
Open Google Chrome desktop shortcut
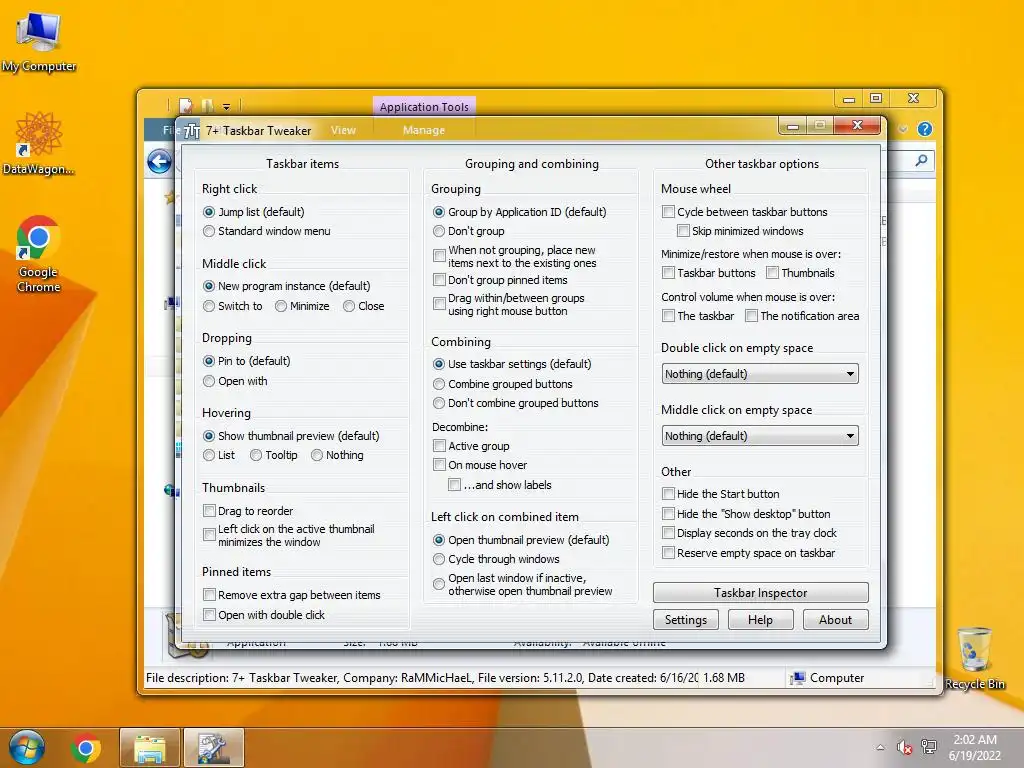[39, 254]
